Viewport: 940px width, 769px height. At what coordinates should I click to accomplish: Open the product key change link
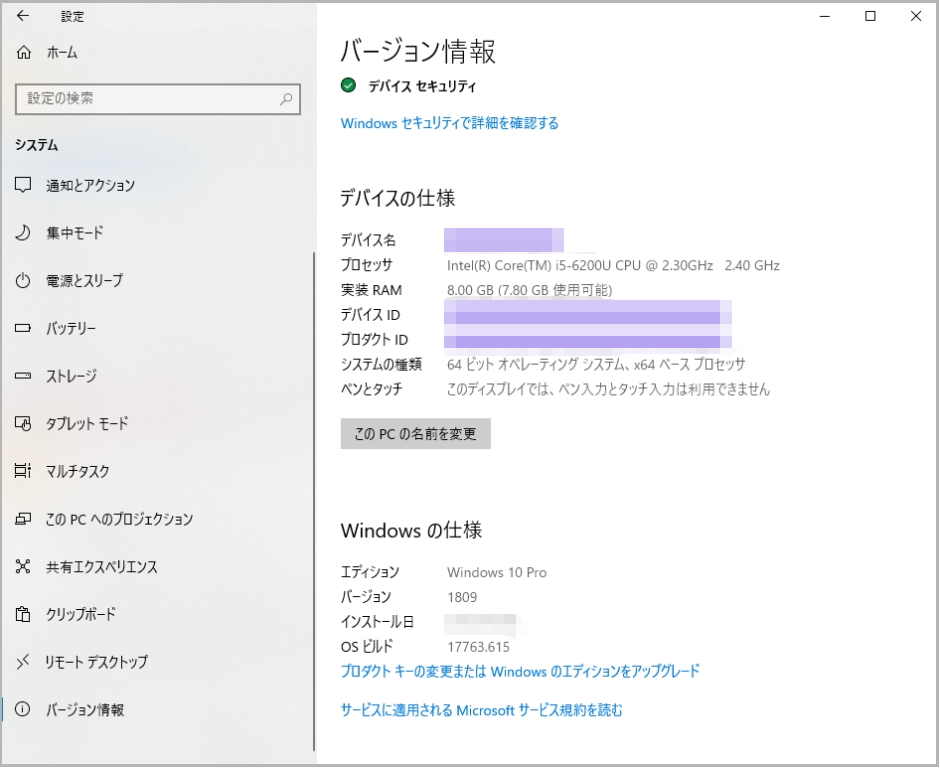[520, 671]
